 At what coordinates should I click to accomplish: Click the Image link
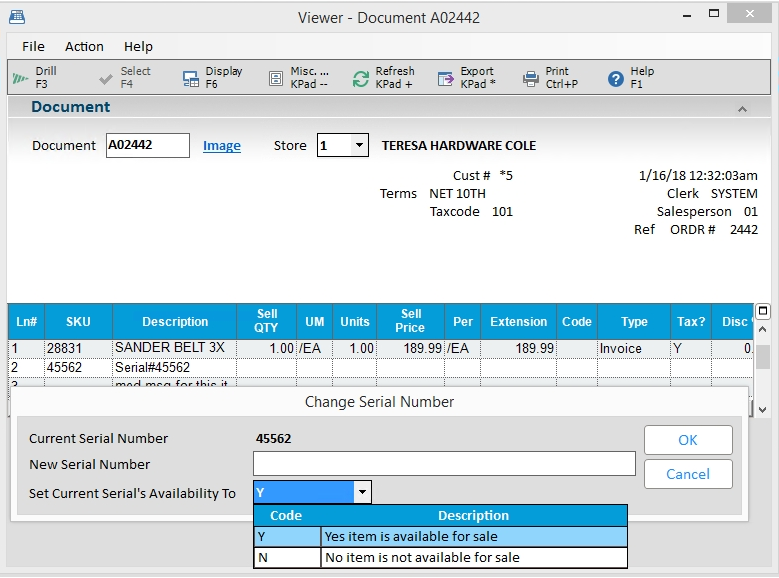pyautogui.click(x=221, y=146)
